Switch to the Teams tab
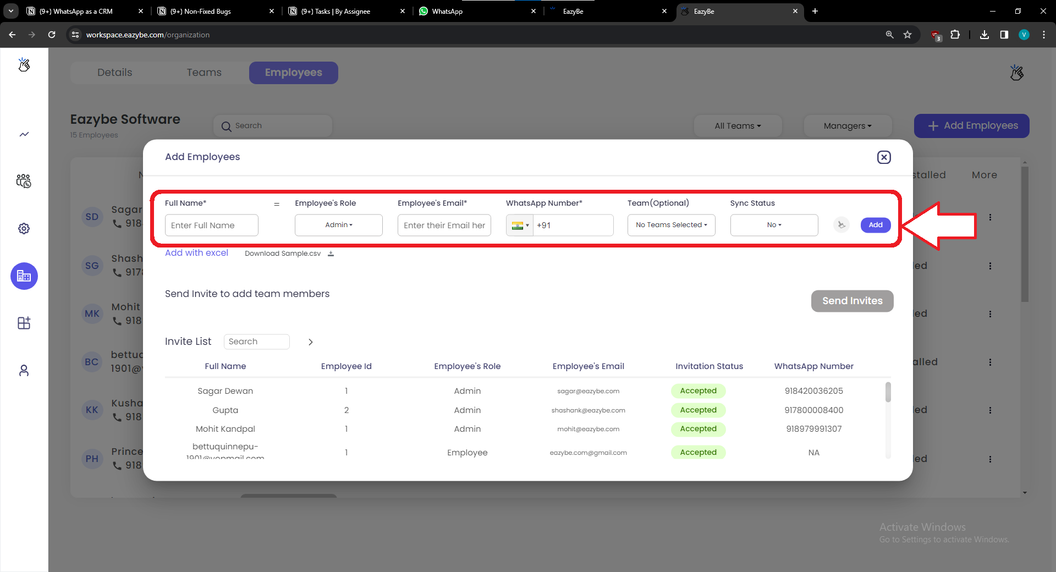Image resolution: width=1056 pixels, height=572 pixels. (204, 73)
